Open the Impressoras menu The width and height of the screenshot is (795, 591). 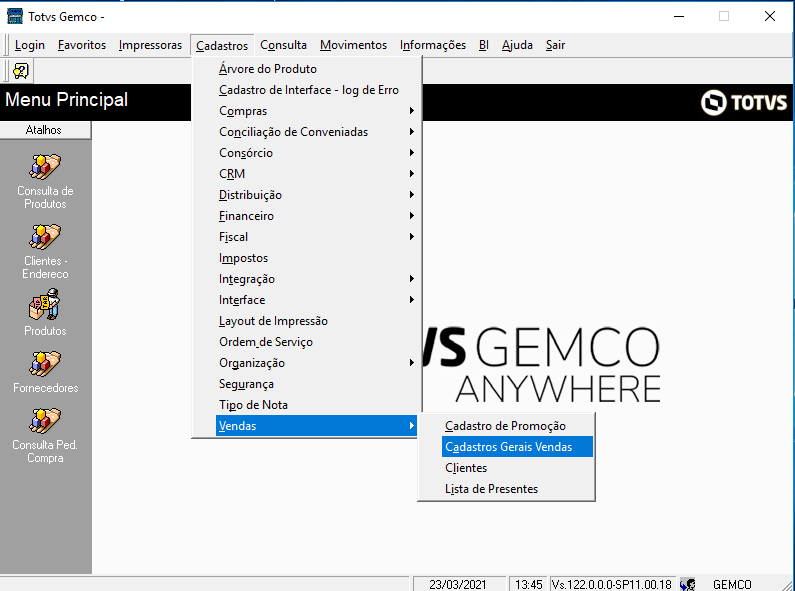click(x=150, y=45)
